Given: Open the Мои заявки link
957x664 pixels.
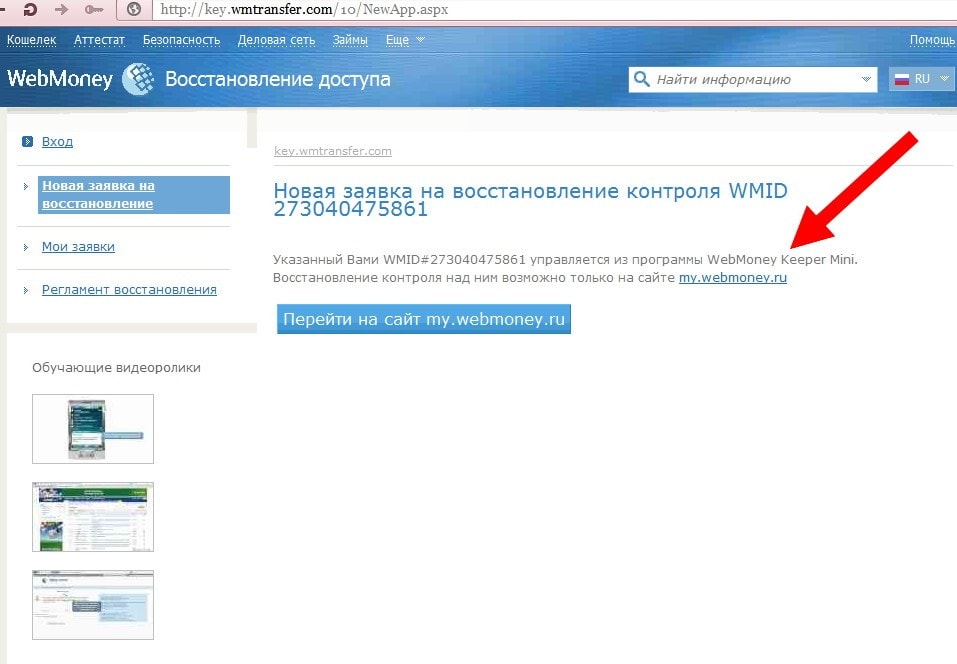Looking at the screenshot, I should click(78, 247).
